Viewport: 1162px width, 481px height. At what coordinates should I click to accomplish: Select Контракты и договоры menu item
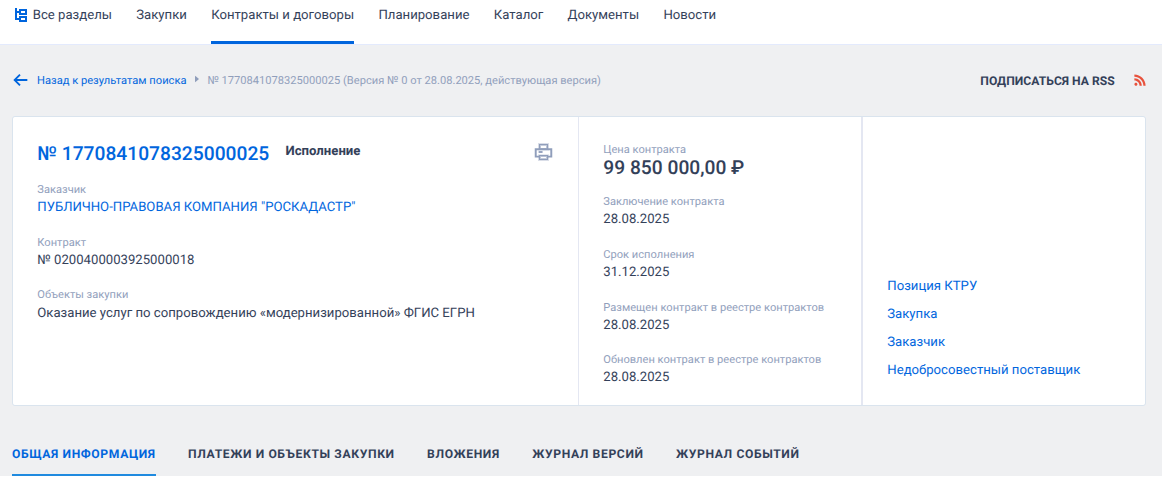coord(282,15)
